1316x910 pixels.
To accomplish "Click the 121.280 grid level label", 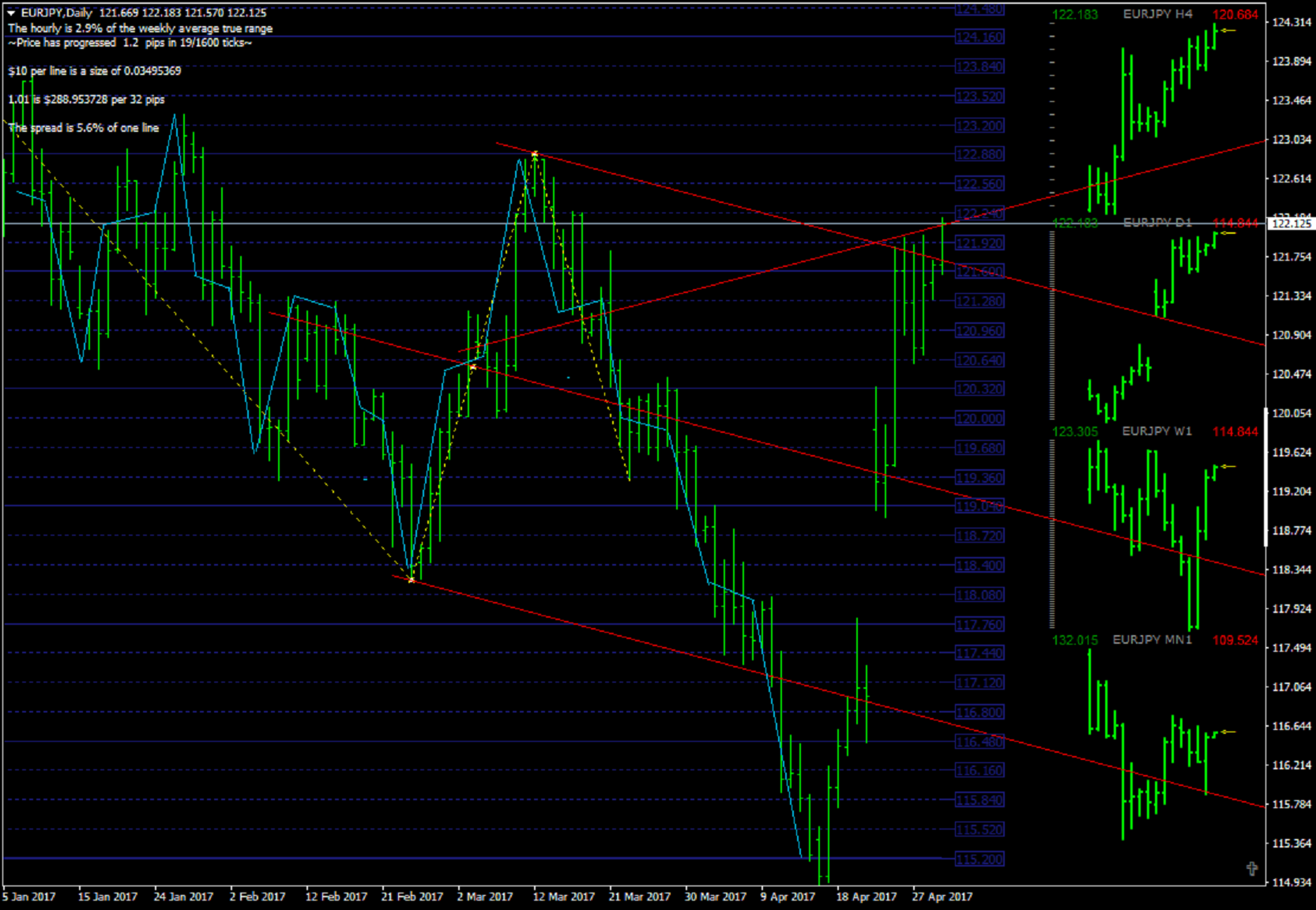I will (979, 301).
